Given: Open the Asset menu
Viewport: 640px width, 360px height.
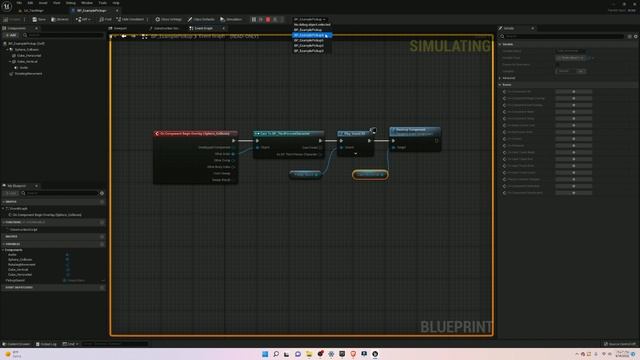Looking at the screenshot, I should [42, 3].
